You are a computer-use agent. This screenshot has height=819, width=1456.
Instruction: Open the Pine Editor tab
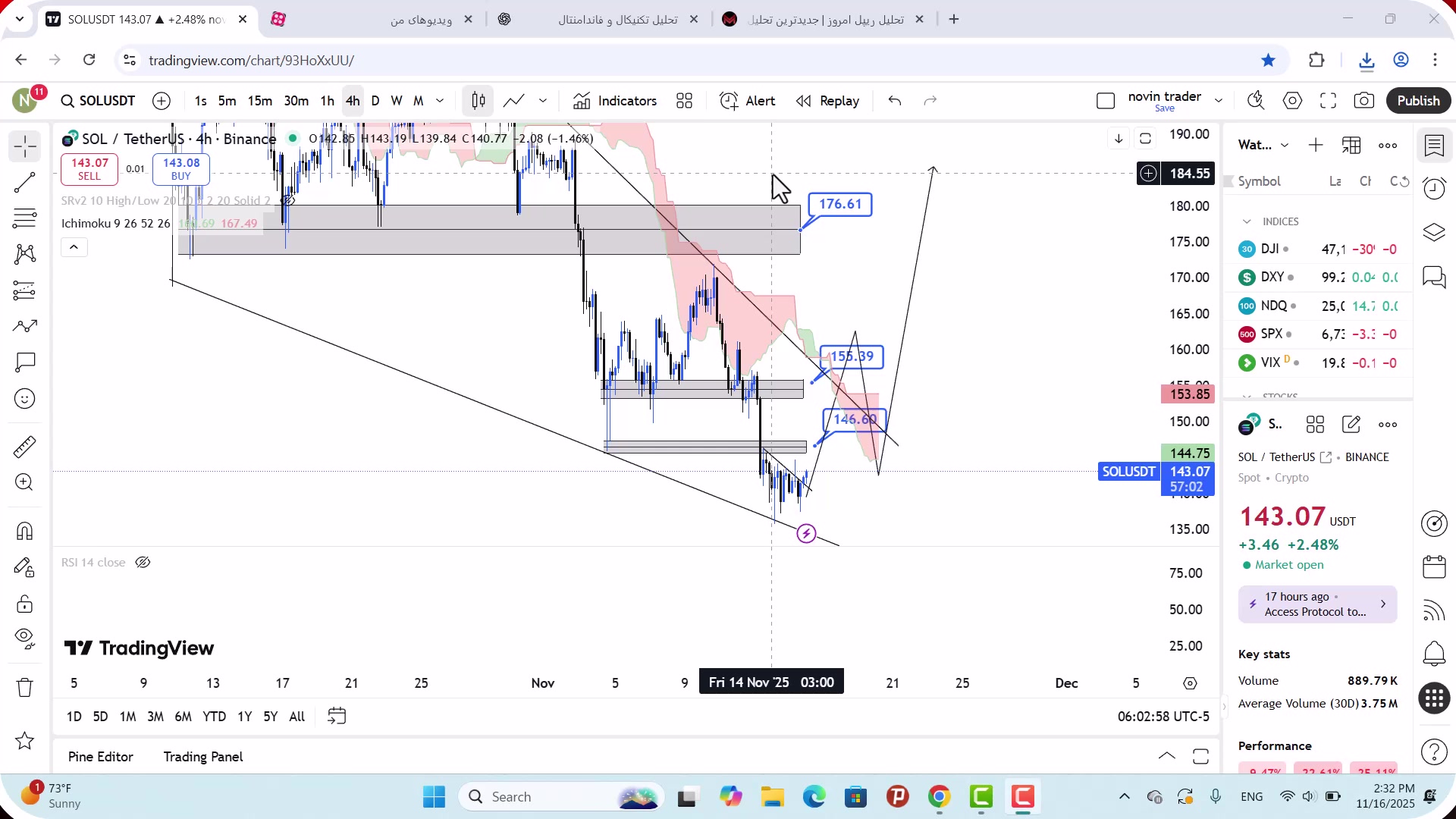101,757
